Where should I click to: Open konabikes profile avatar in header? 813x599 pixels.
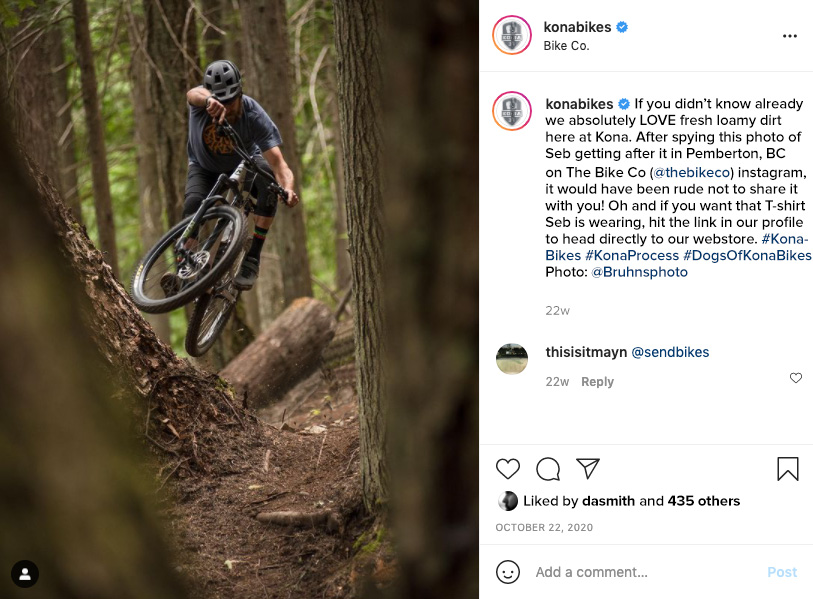[512, 36]
